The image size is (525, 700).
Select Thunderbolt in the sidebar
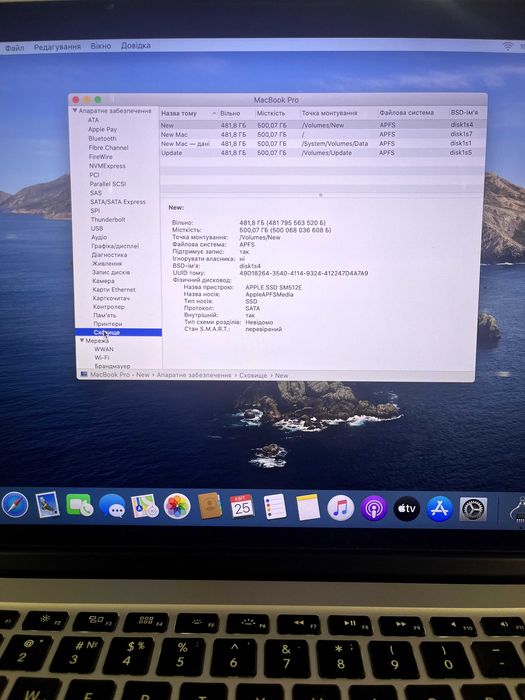108,219
